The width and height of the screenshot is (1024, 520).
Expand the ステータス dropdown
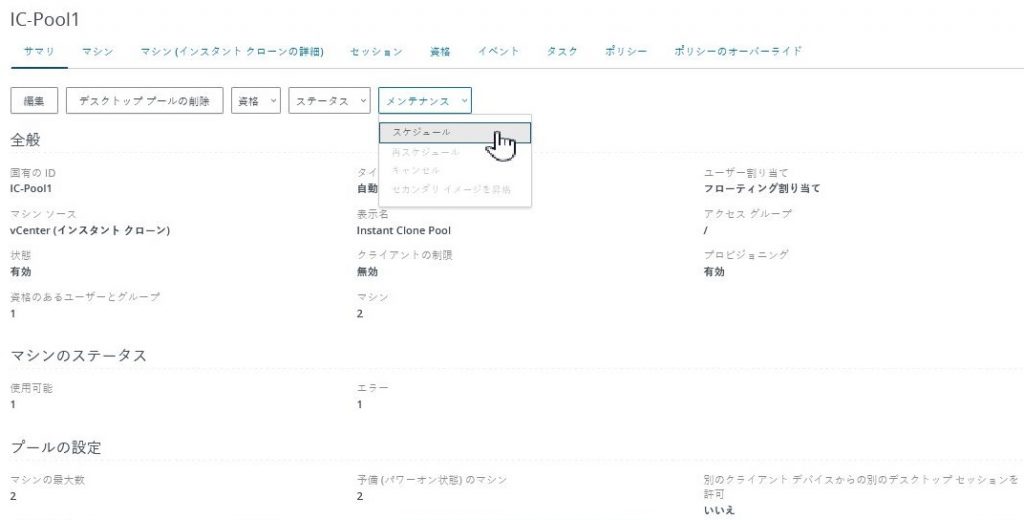point(329,101)
